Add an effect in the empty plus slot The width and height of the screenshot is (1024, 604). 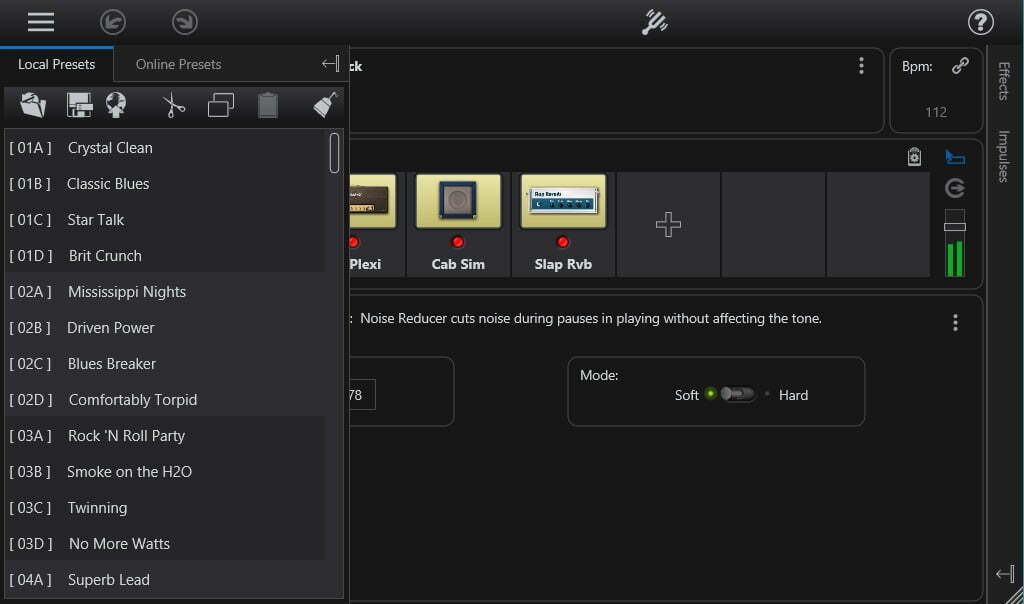pos(668,225)
